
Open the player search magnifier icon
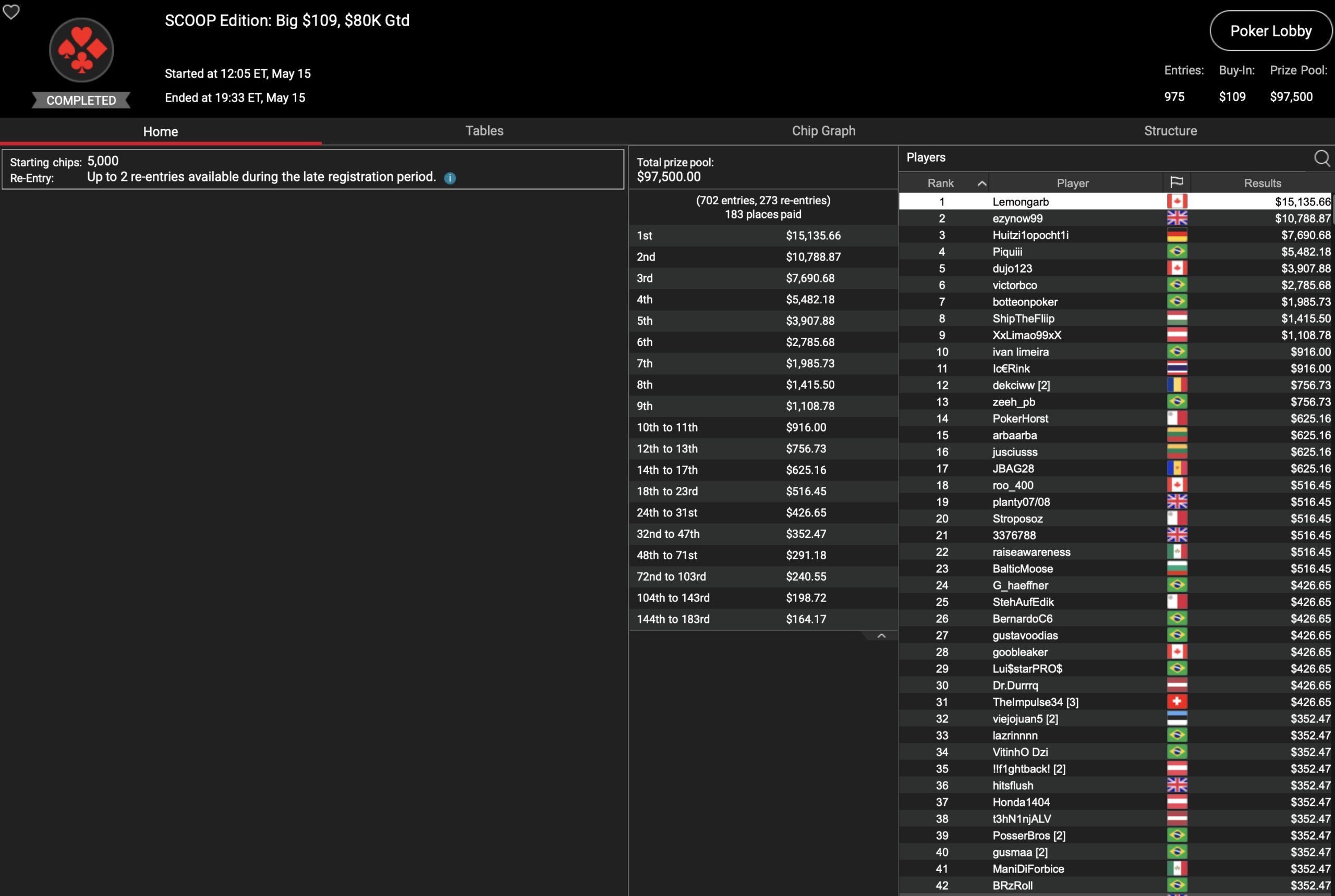coord(1321,158)
